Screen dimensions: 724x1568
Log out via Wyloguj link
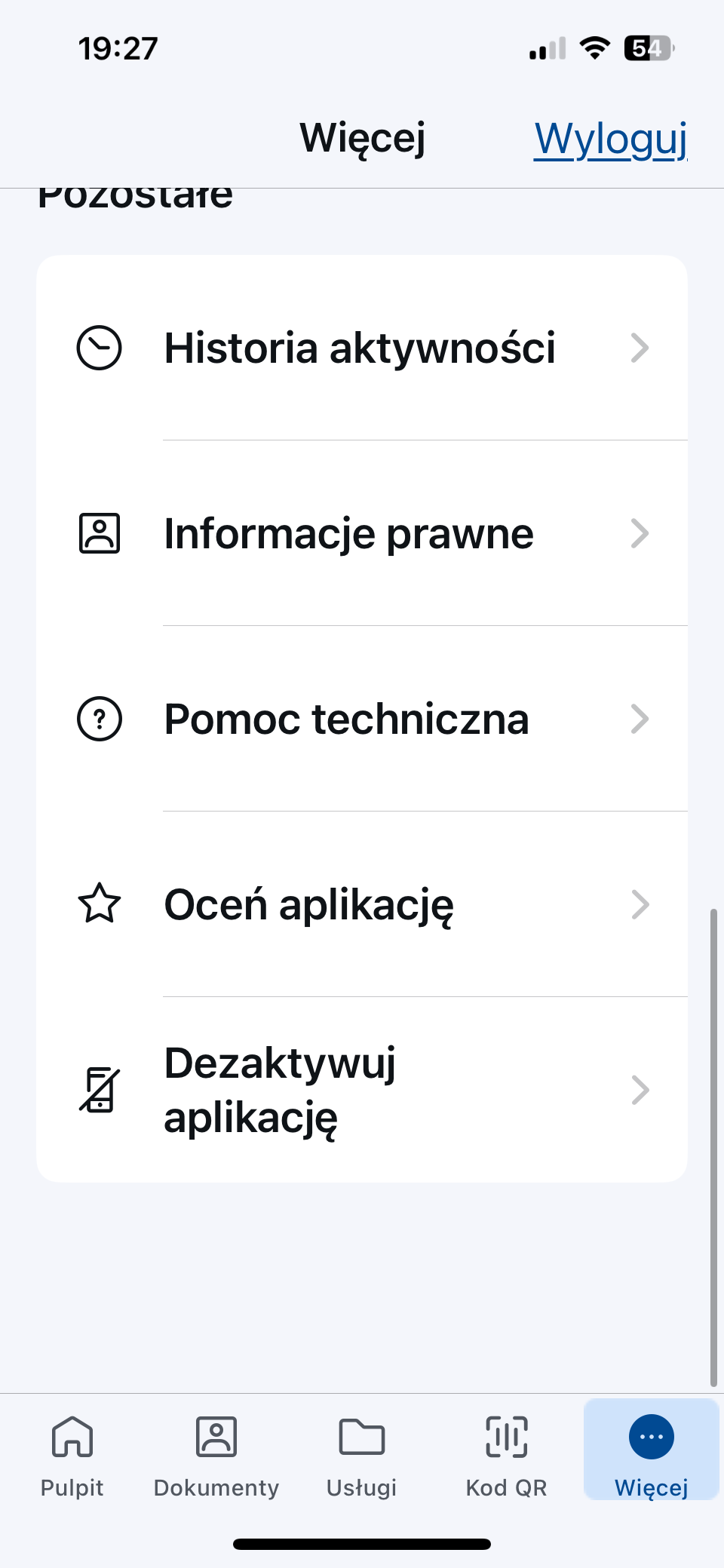(x=610, y=140)
